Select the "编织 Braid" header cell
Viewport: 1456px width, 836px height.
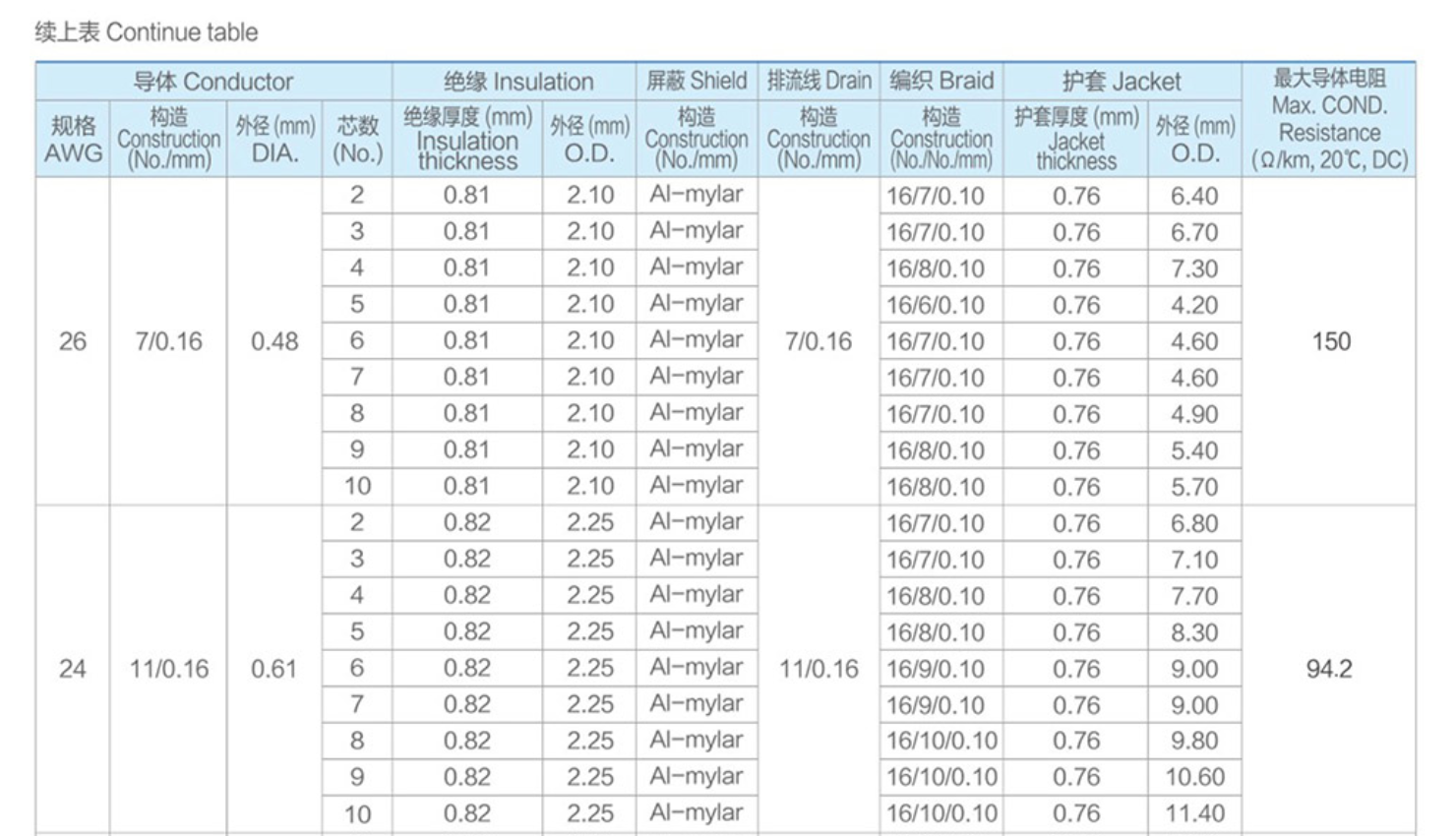(941, 81)
